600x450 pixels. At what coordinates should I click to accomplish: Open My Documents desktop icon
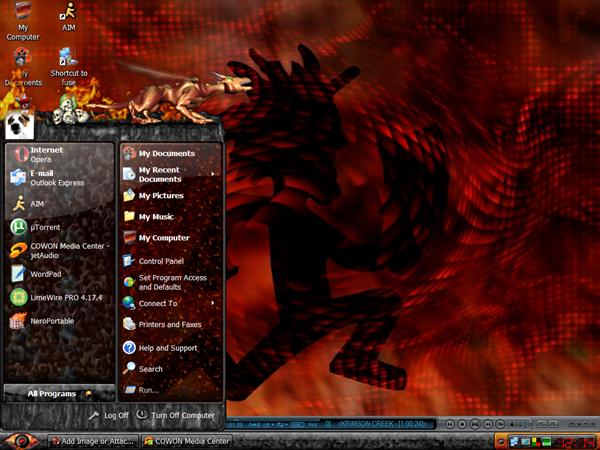pyautogui.click(x=23, y=67)
